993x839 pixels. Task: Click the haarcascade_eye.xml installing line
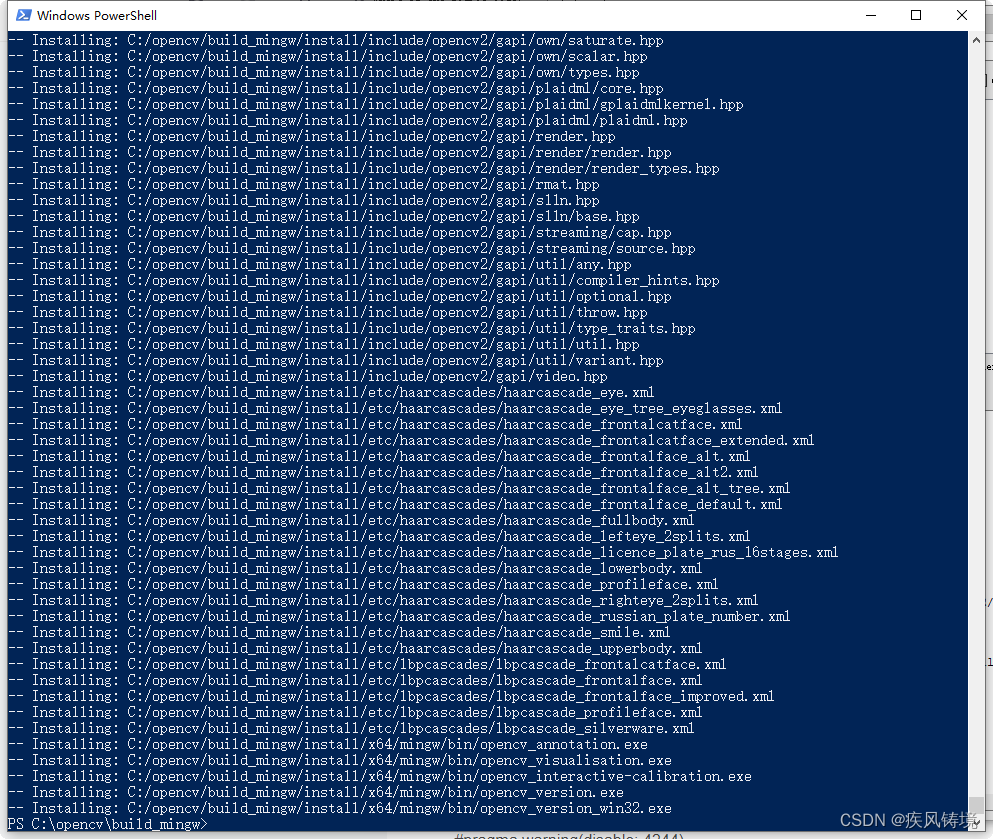point(331,393)
